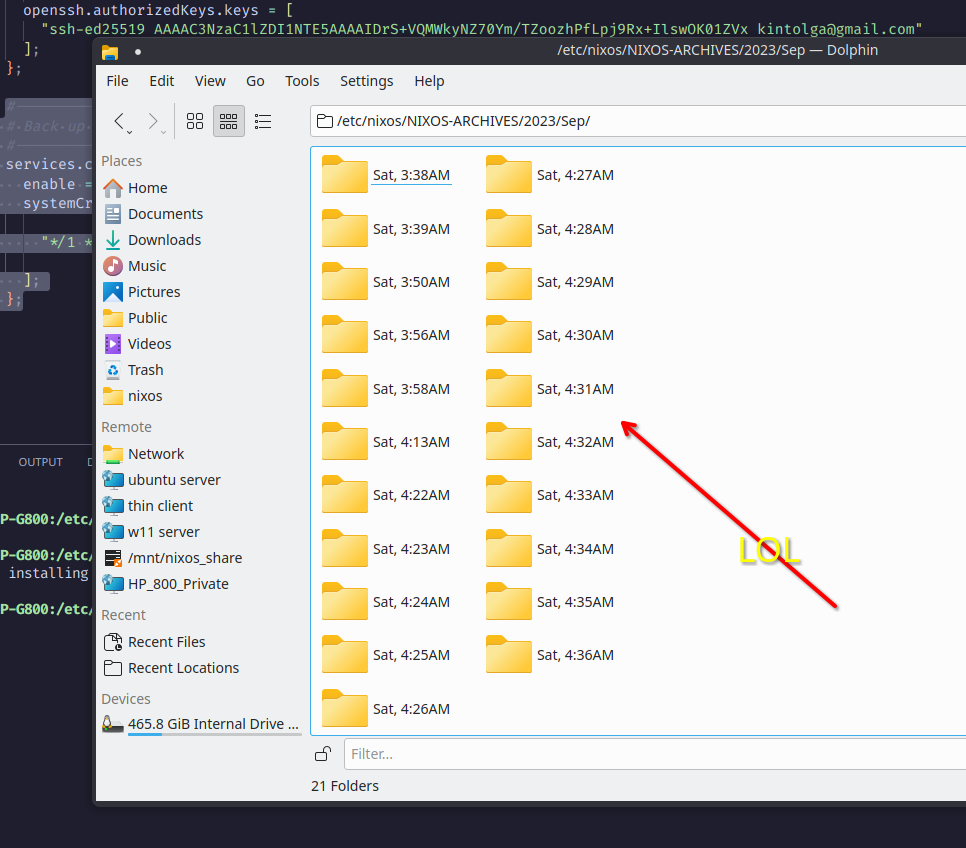Open Public folder in Places
This screenshot has width=966, height=848.
tap(200, 318)
